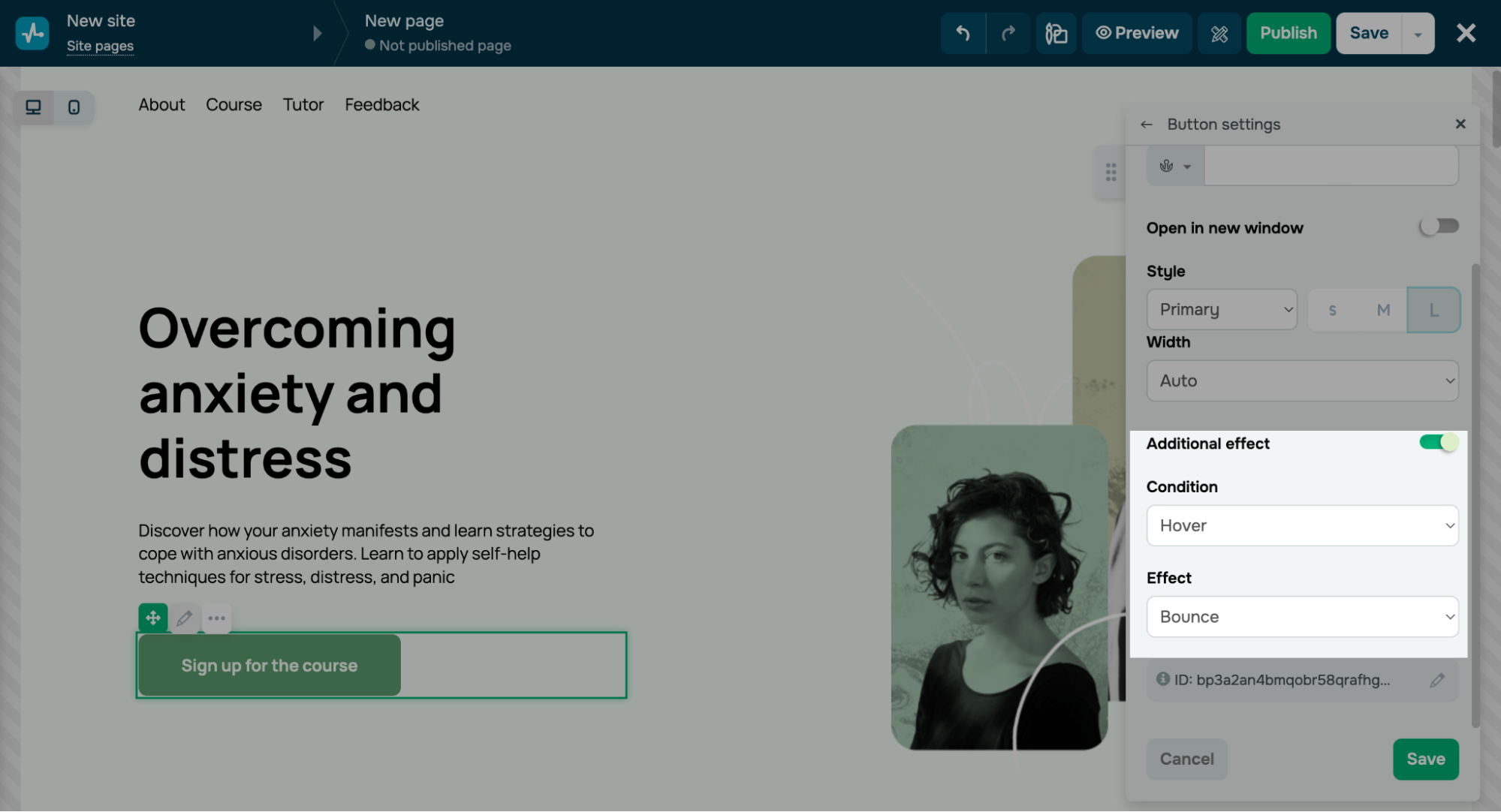Image resolution: width=1501 pixels, height=812 pixels.
Task: Select the L button size
Action: pos(1433,310)
